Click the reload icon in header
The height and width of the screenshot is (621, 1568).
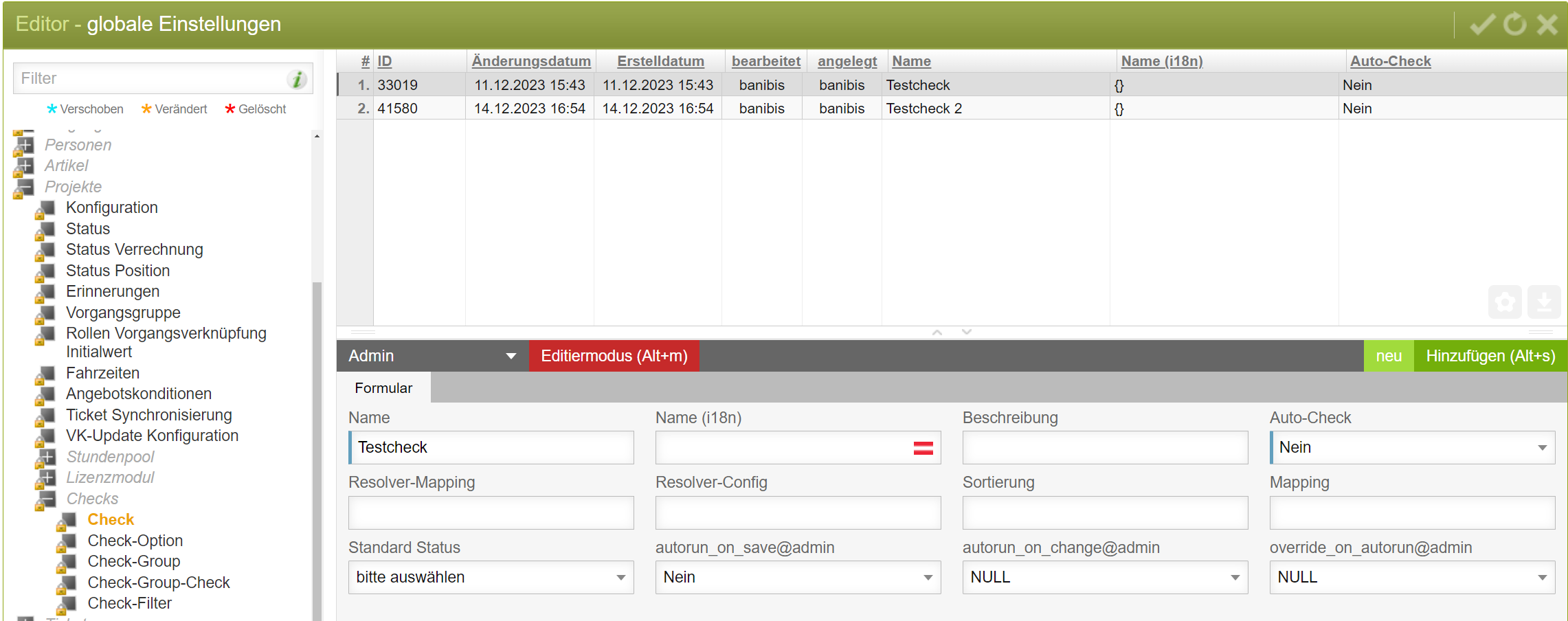point(1514,25)
